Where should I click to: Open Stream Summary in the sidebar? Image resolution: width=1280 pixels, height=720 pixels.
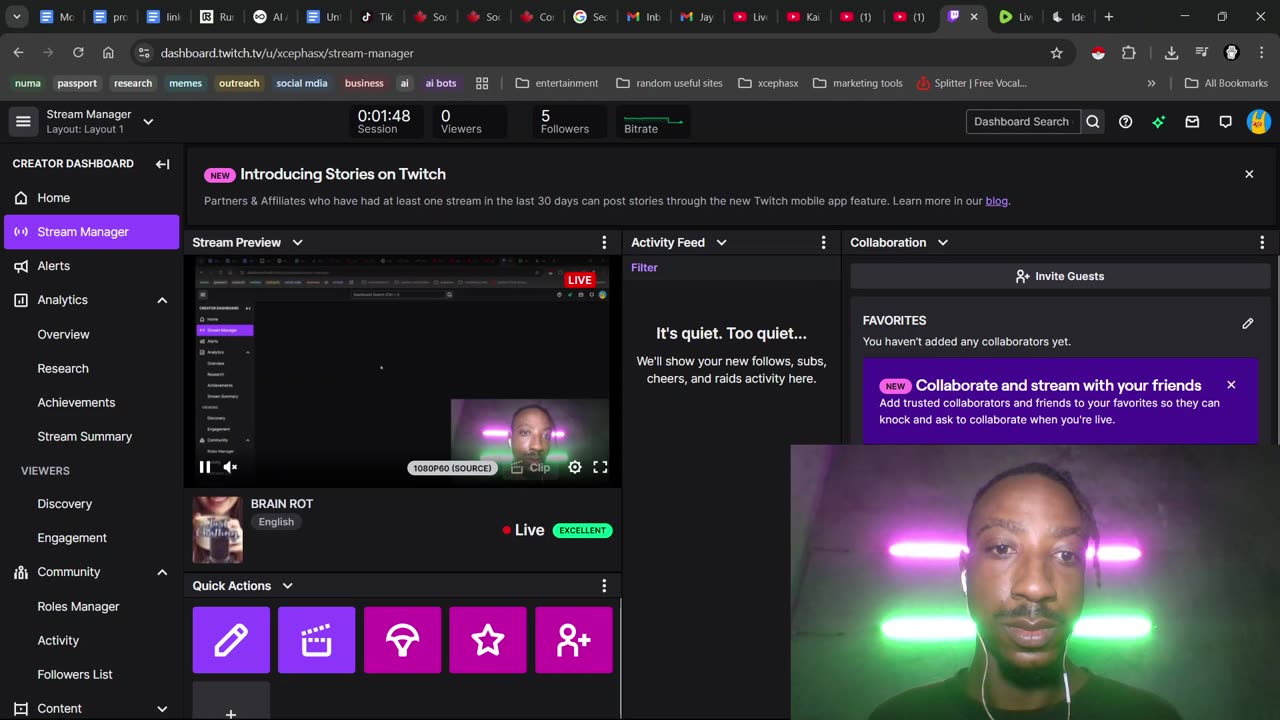pos(84,436)
